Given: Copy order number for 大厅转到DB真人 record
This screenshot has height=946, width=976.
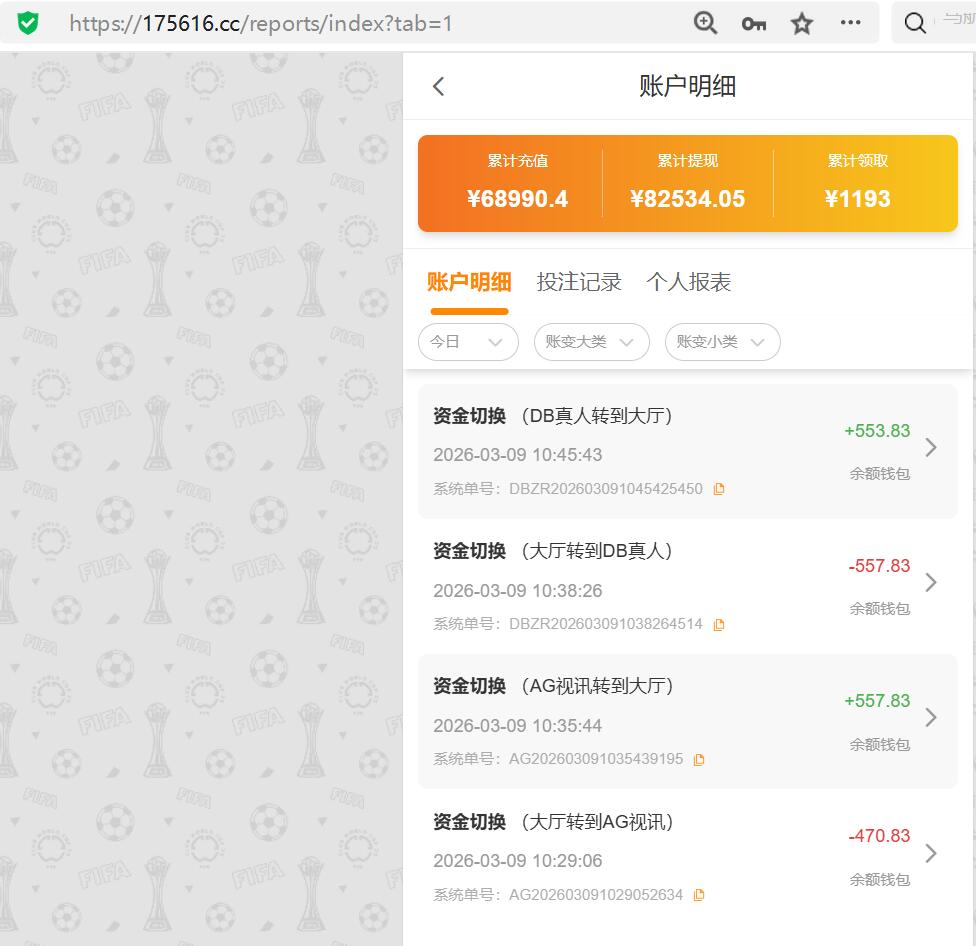Looking at the screenshot, I should point(718,624).
